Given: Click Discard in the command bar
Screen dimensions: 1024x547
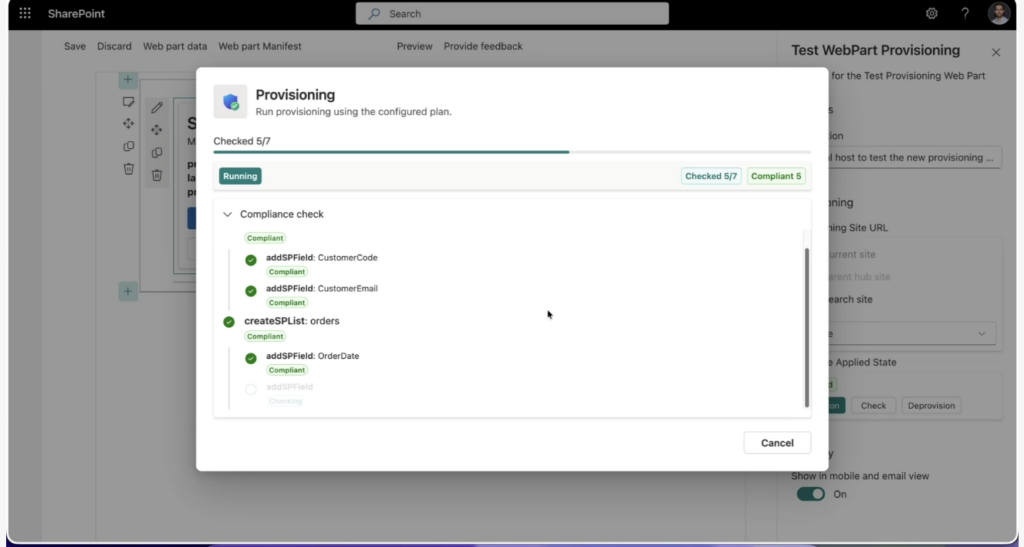Looking at the screenshot, I should pos(114,46).
